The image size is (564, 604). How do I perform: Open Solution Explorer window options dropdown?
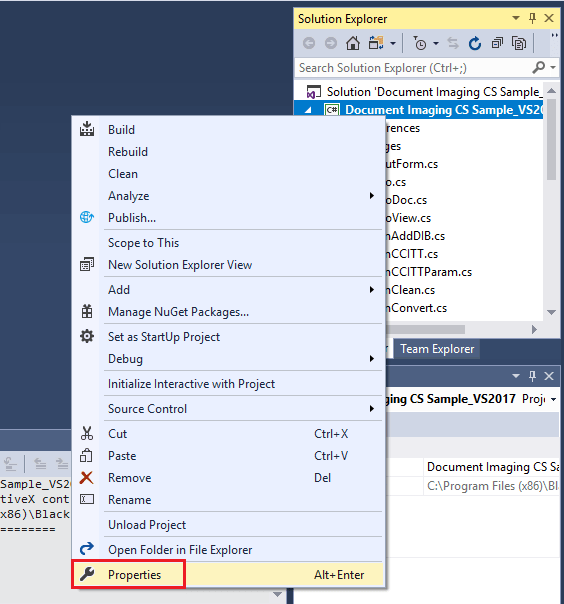click(x=515, y=18)
